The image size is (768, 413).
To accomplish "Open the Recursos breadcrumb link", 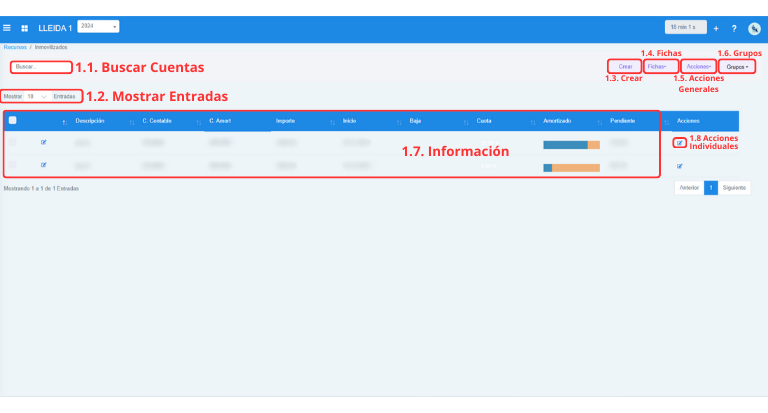I will 15,47.
